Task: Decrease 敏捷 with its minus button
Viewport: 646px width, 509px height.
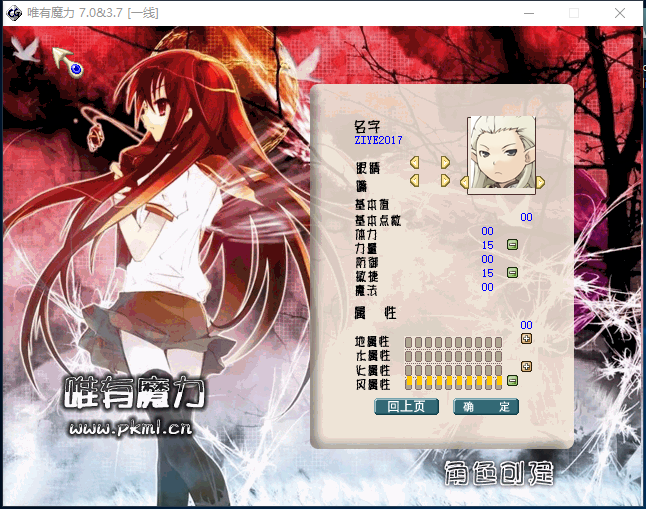Action: [x=512, y=272]
